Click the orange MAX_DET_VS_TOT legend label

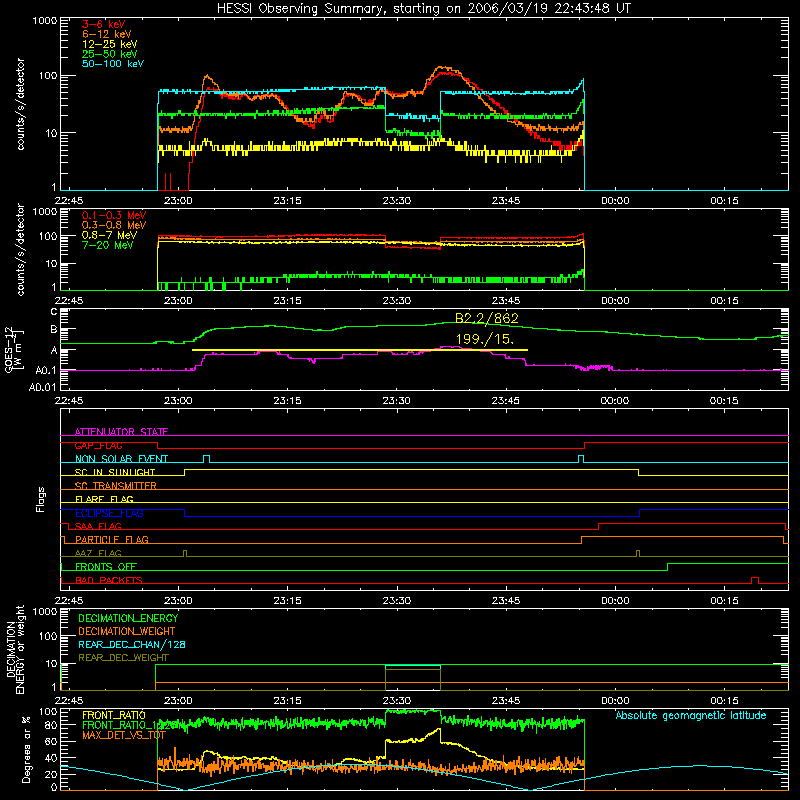pos(124,735)
